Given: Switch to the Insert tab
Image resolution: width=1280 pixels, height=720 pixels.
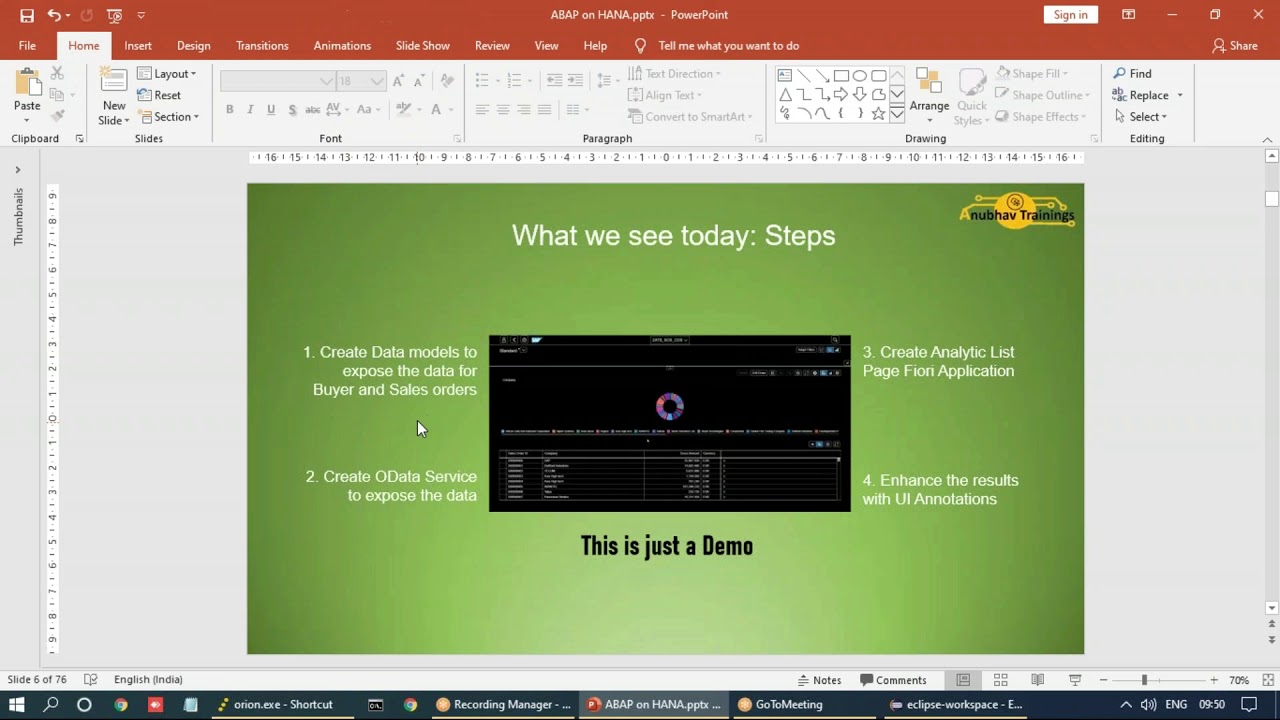Looking at the screenshot, I should (x=138, y=46).
